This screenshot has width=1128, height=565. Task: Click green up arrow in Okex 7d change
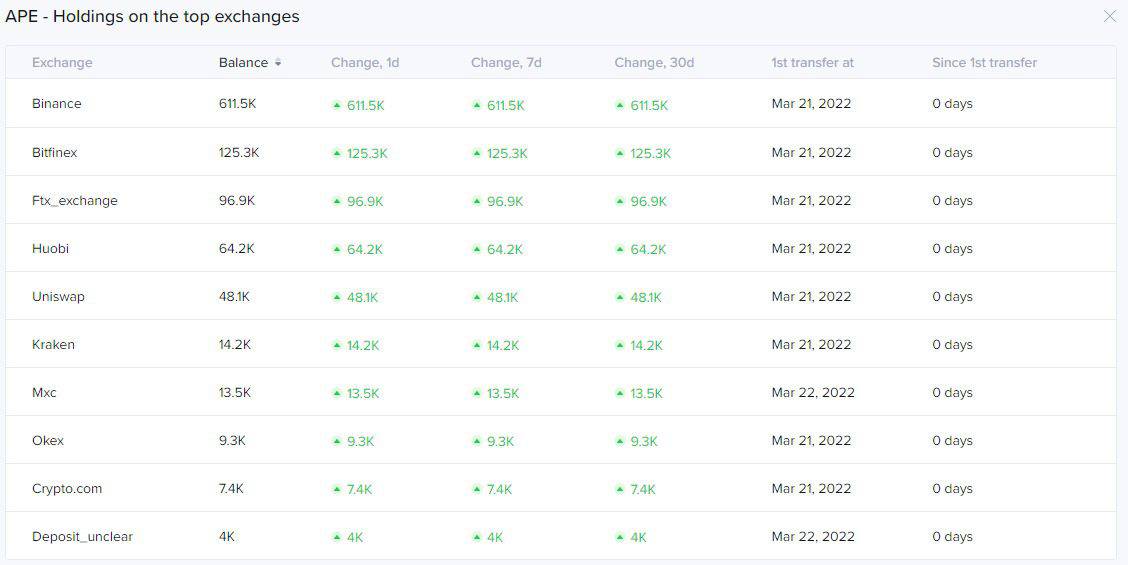[476, 441]
